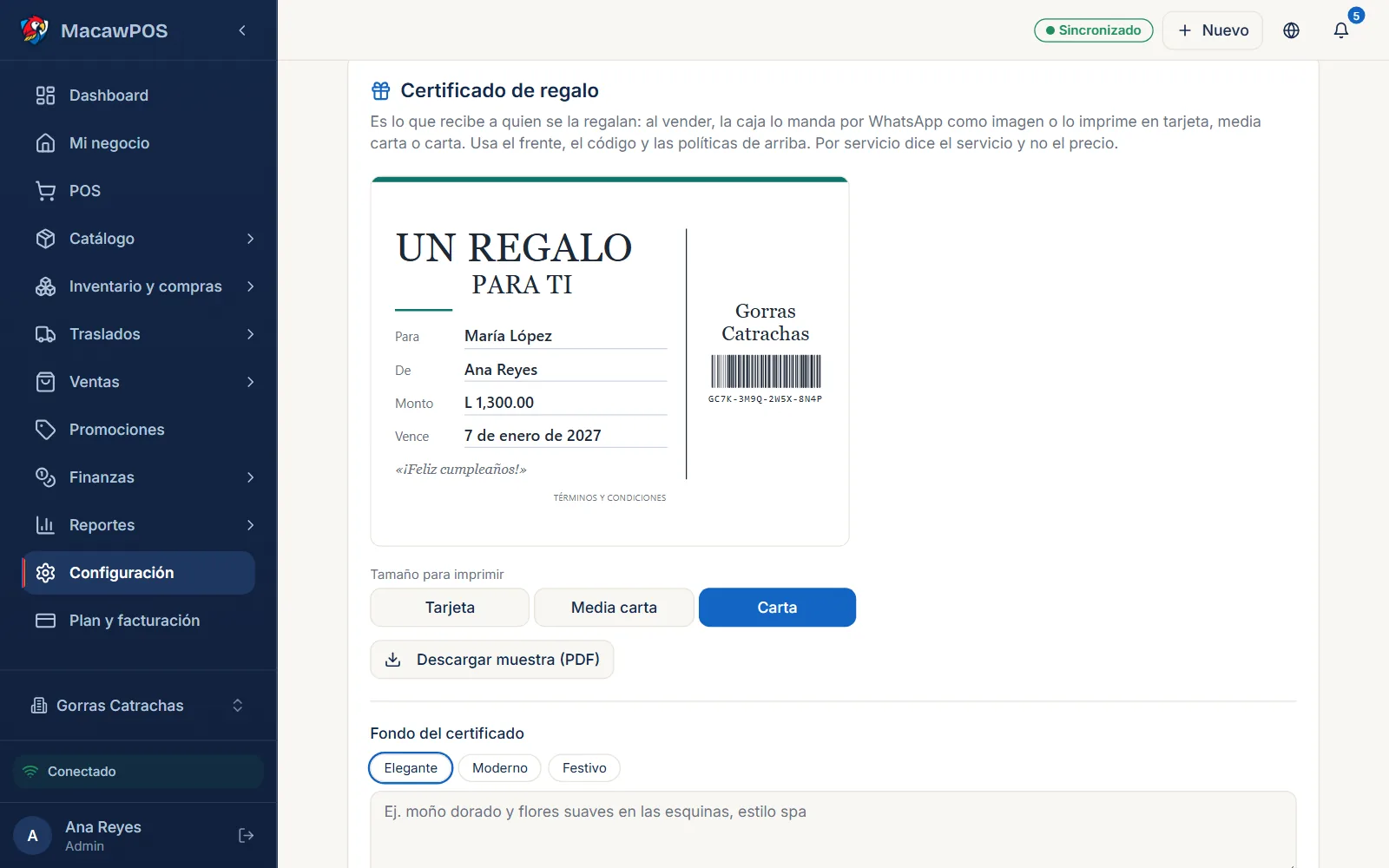Select the Media carta print size
The width and height of the screenshot is (1389, 868).
(614, 608)
